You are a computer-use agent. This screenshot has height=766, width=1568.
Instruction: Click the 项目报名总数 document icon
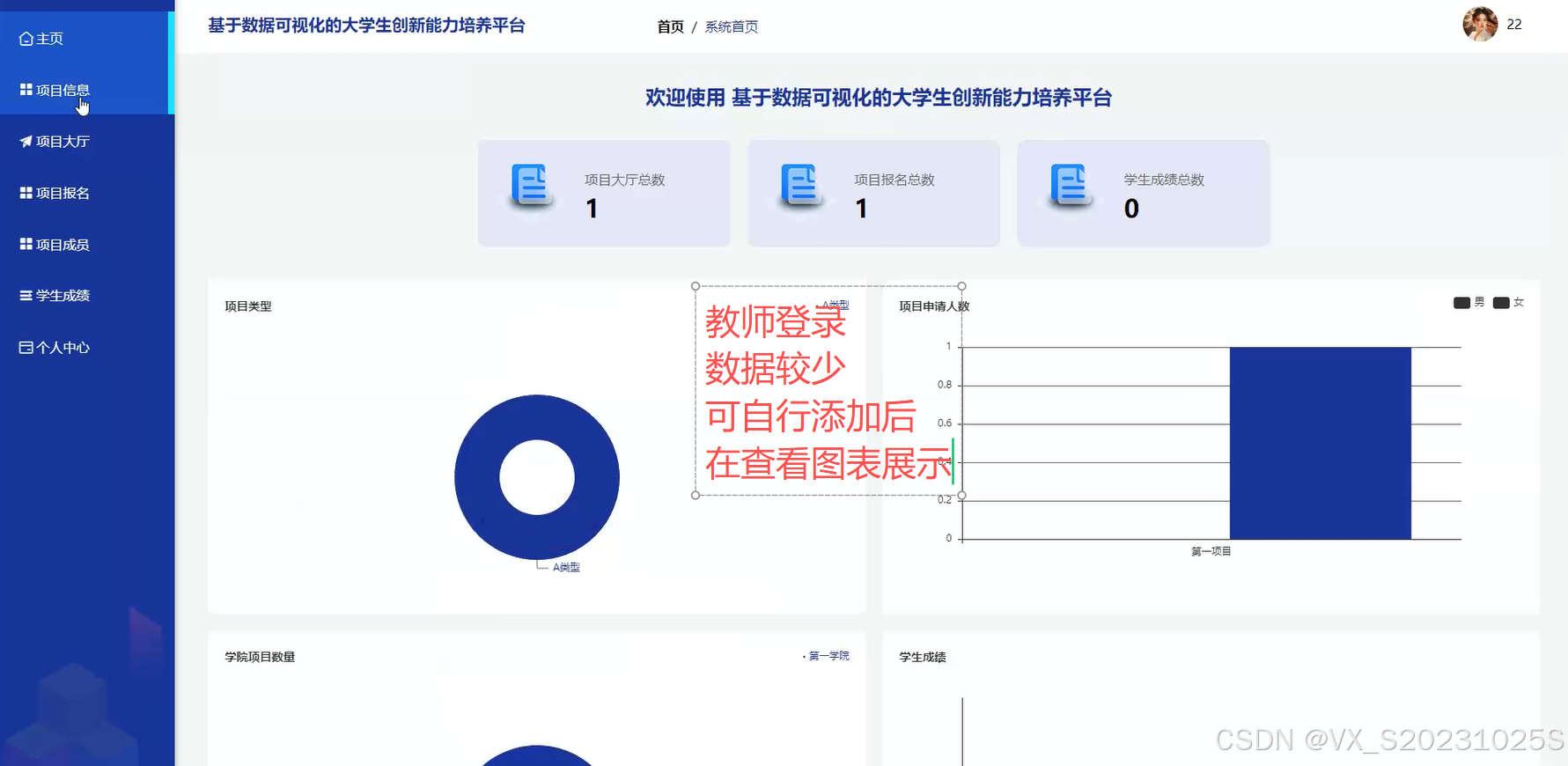pyautogui.click(x=801, y=186)
